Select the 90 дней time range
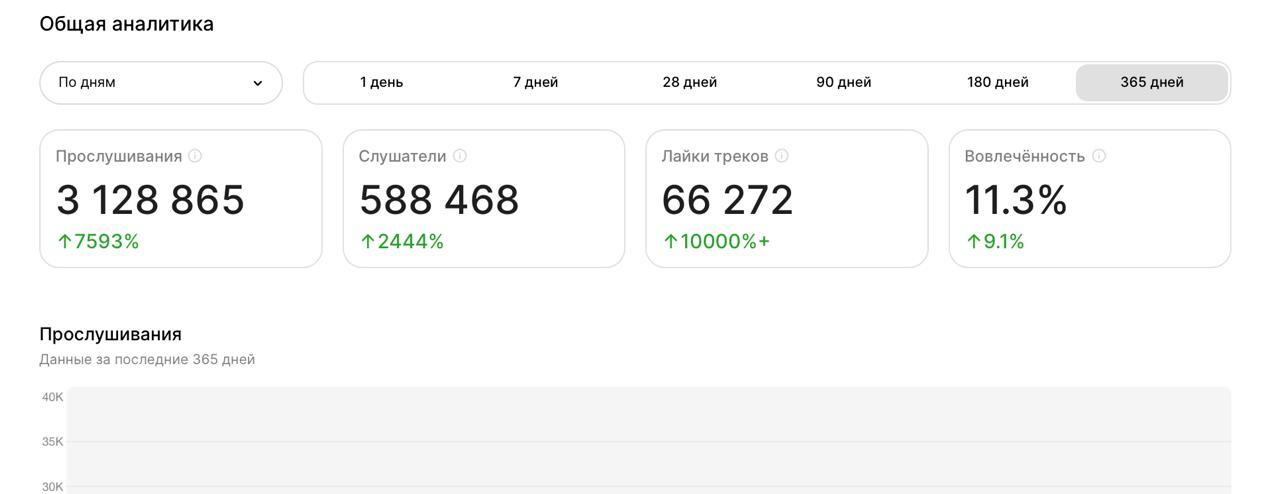 click(x=843, y=83)
